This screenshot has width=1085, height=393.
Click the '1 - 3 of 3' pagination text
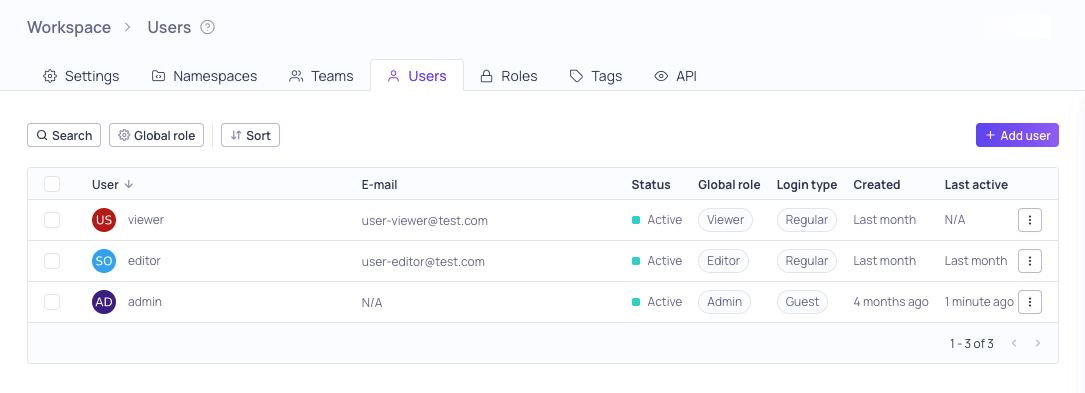972,343
